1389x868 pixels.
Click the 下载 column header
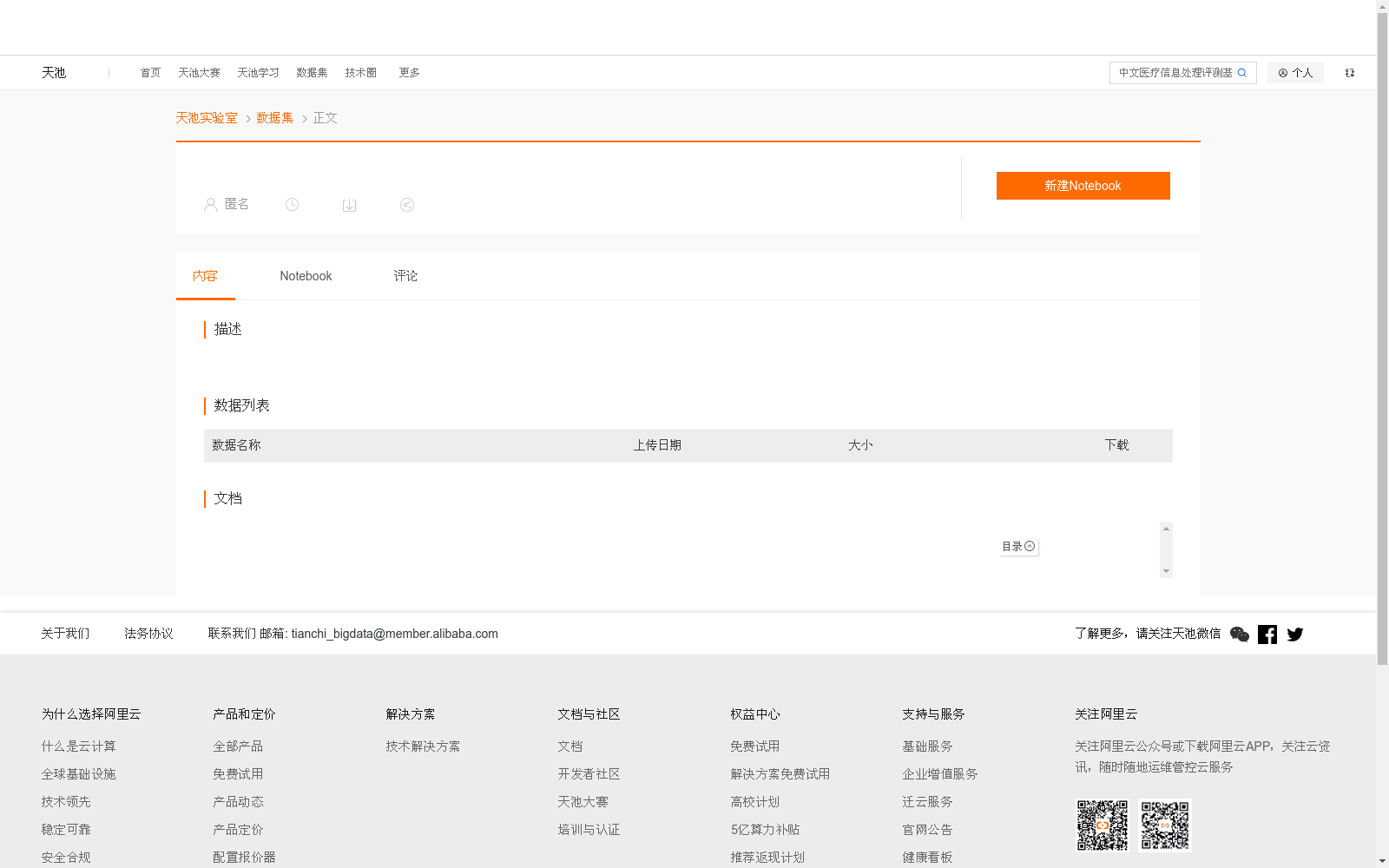pyautogui.click(x=1116, y=445)
